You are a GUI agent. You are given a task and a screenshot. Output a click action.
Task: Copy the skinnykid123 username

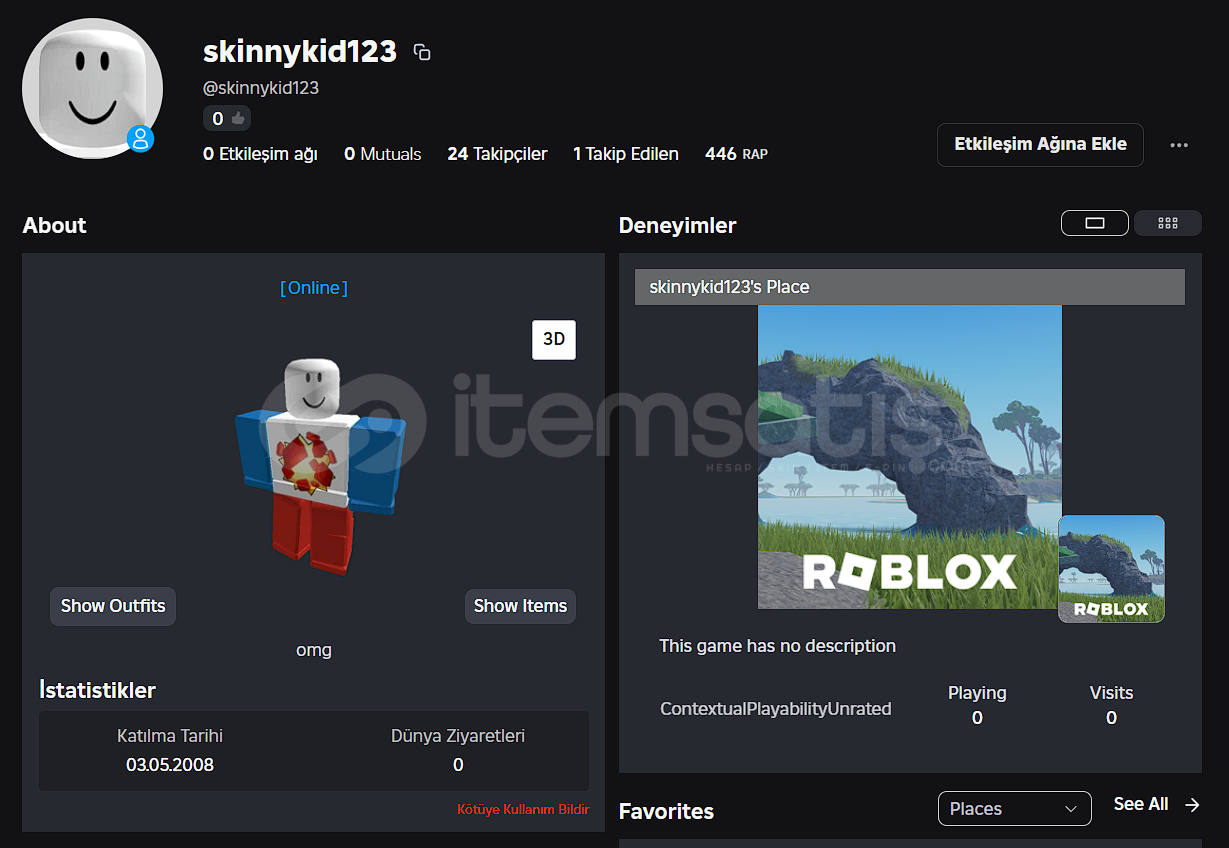tap(422, 53)
